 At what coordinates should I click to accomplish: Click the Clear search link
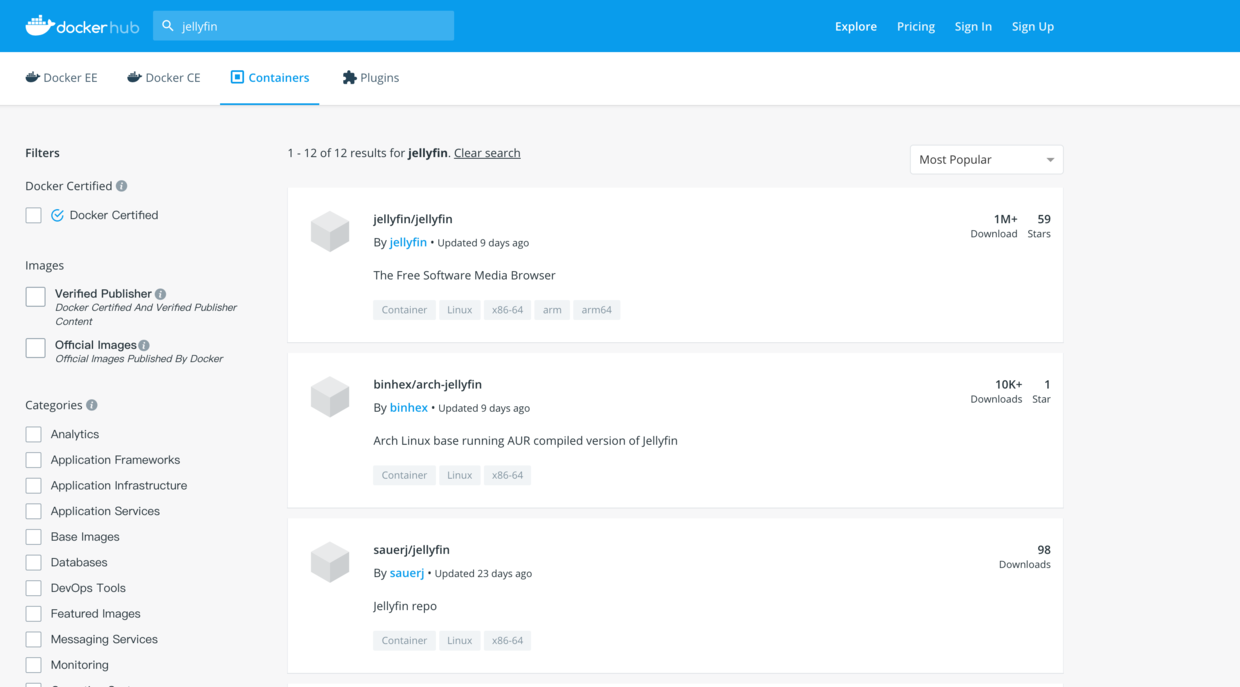point(487,153)
